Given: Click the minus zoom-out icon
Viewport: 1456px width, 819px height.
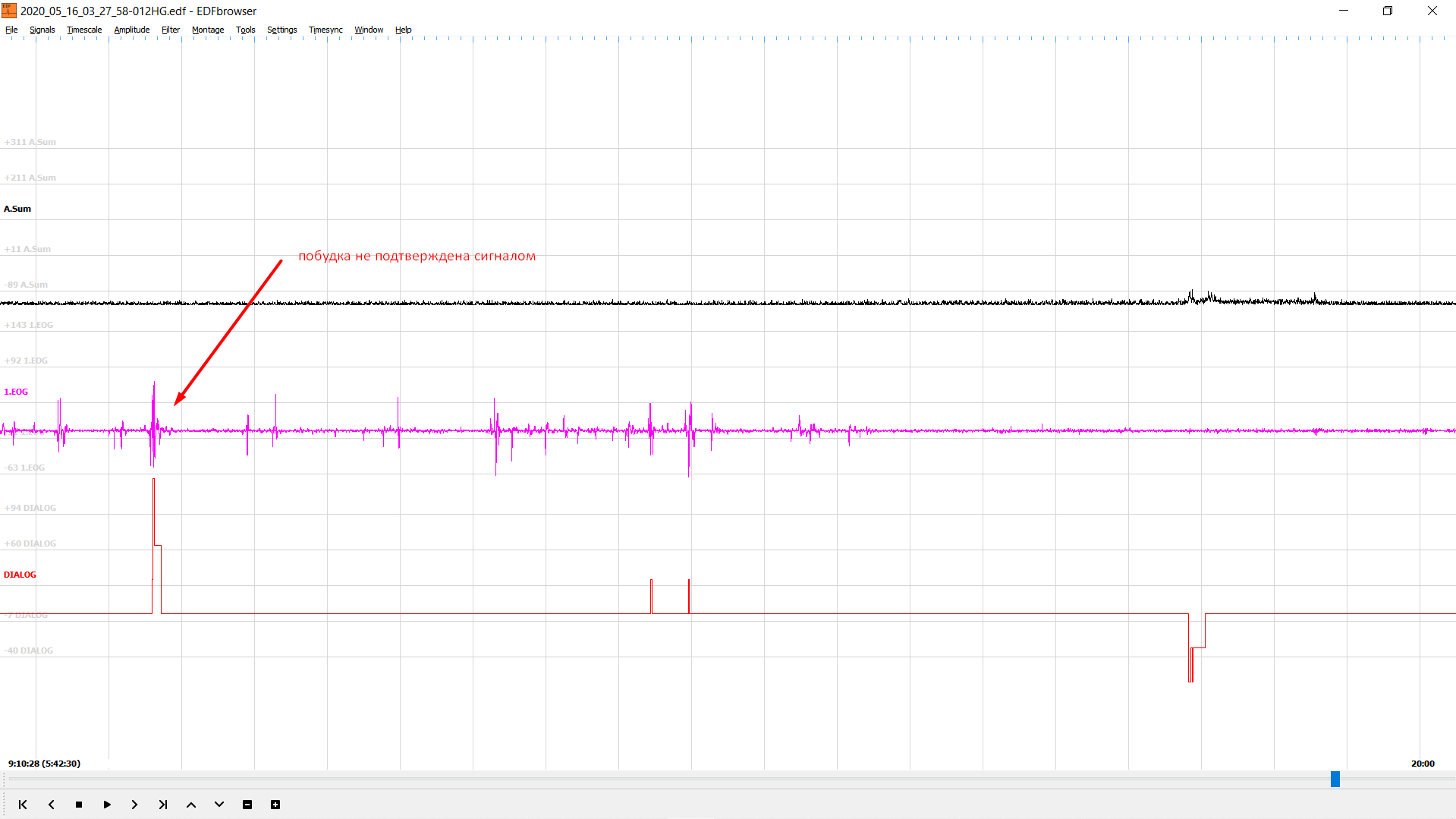Looking at the screenshot, I should (247, 805).
